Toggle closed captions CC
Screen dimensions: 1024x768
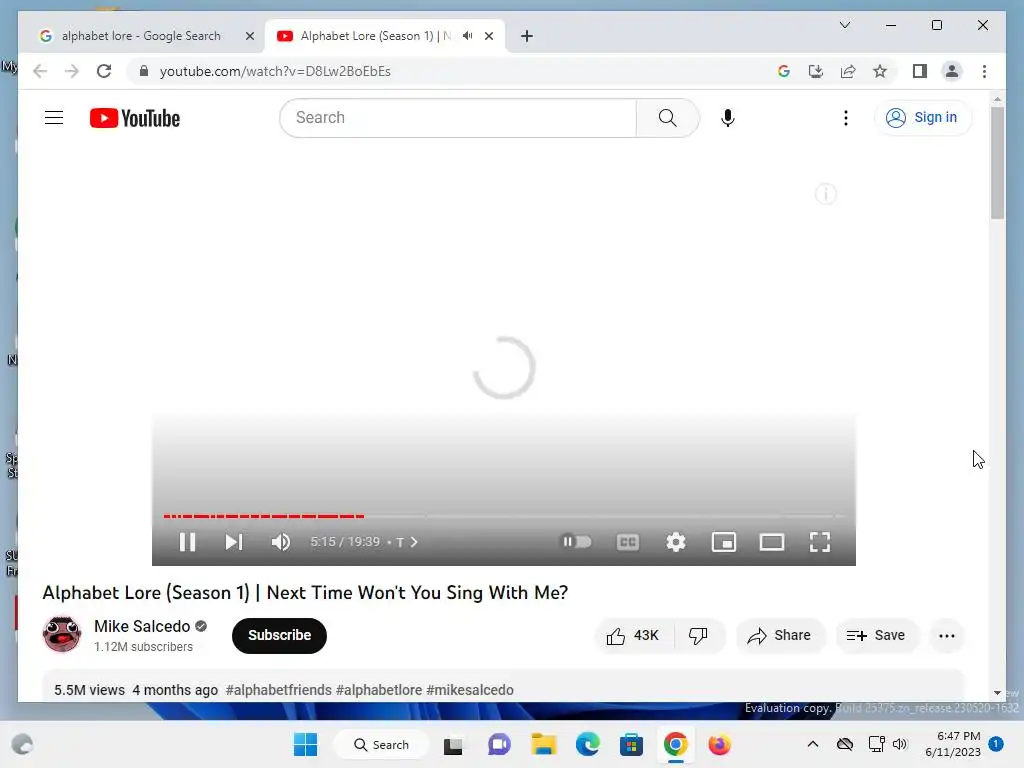(x=628, y=542)
